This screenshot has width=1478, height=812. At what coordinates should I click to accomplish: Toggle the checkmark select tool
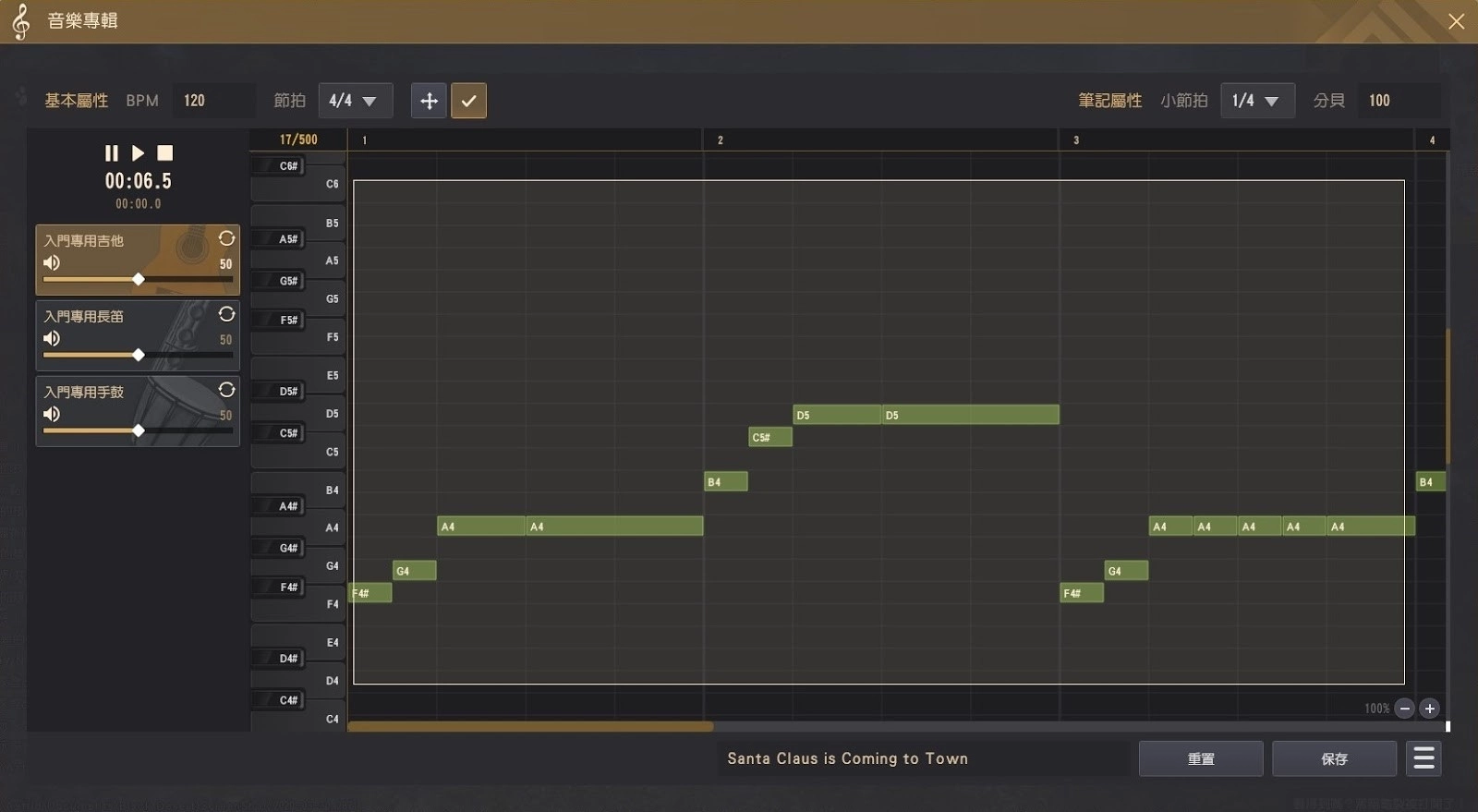pos(468,101)
